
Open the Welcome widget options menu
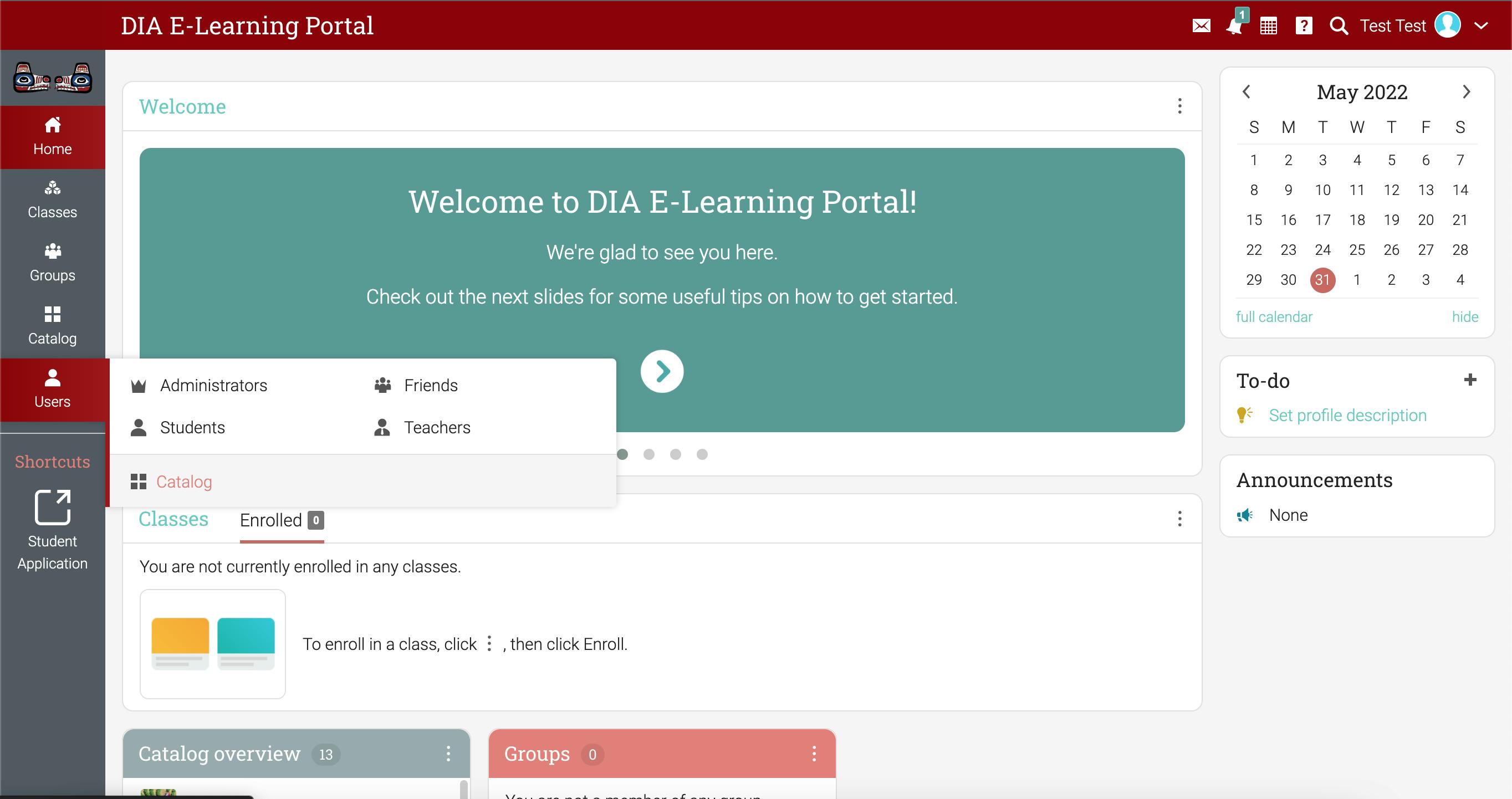coord(1179,106)
